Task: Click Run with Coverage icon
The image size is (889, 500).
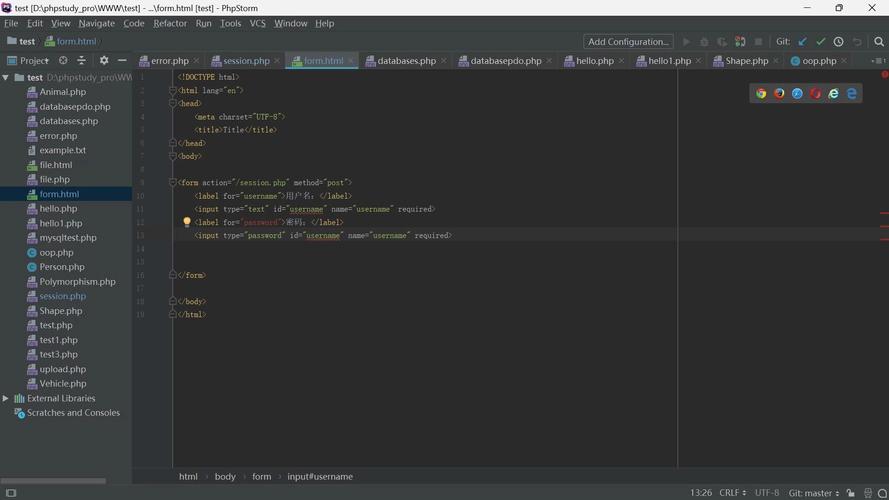Action: (722, 41)
